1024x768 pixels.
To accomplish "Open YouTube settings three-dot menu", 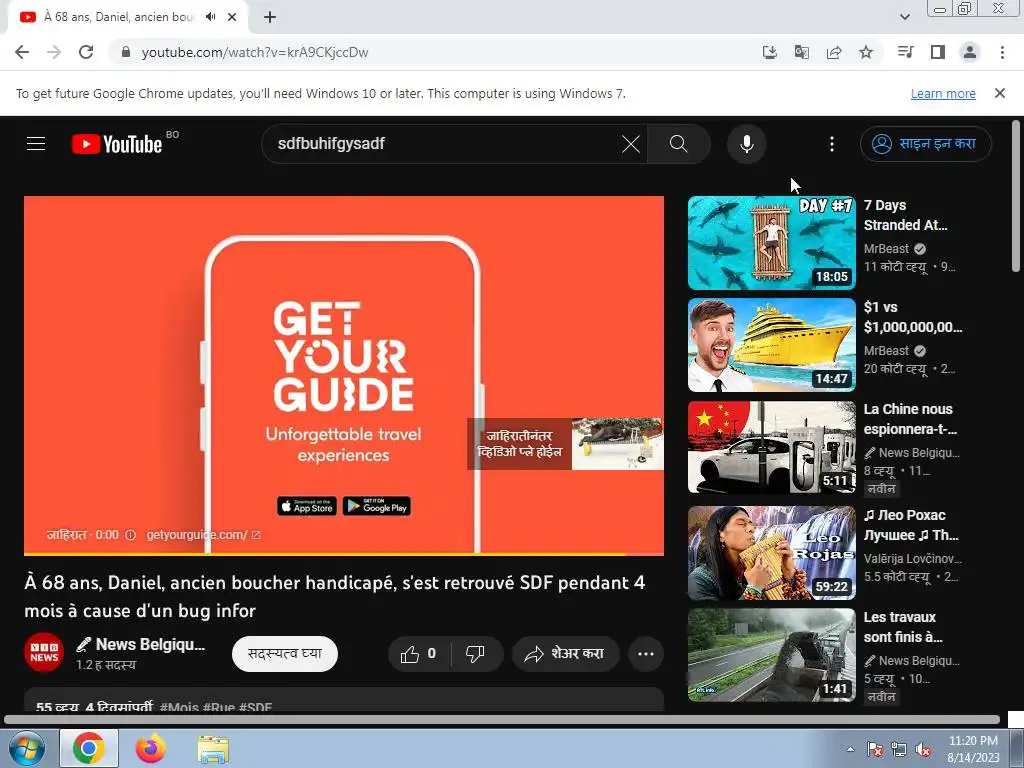I will [x=831, y=144].
